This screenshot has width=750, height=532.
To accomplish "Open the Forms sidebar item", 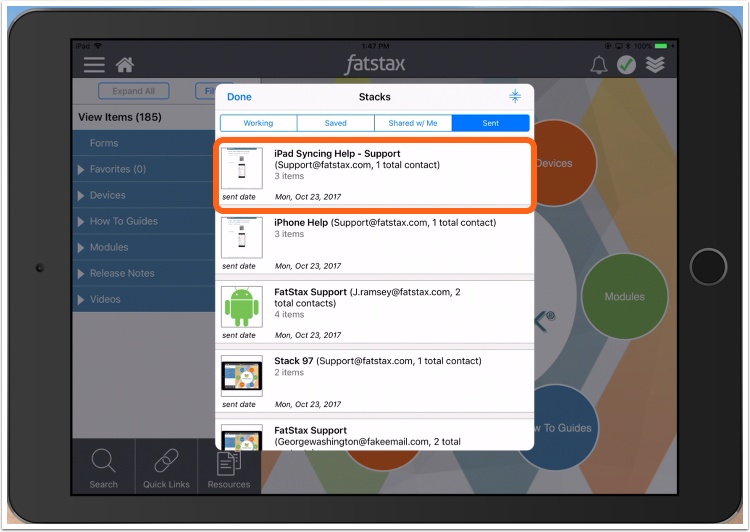I will tap(143, 143).
